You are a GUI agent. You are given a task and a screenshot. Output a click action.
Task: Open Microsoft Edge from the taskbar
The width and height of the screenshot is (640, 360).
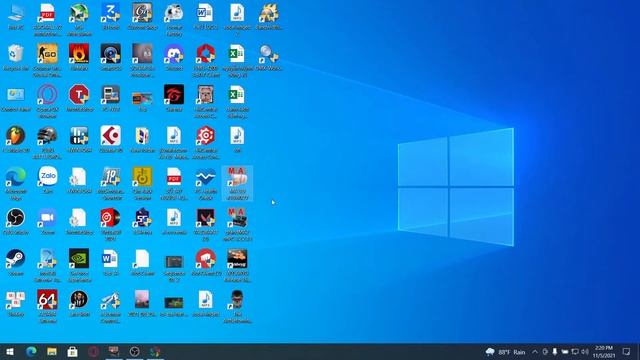[31, 351]
